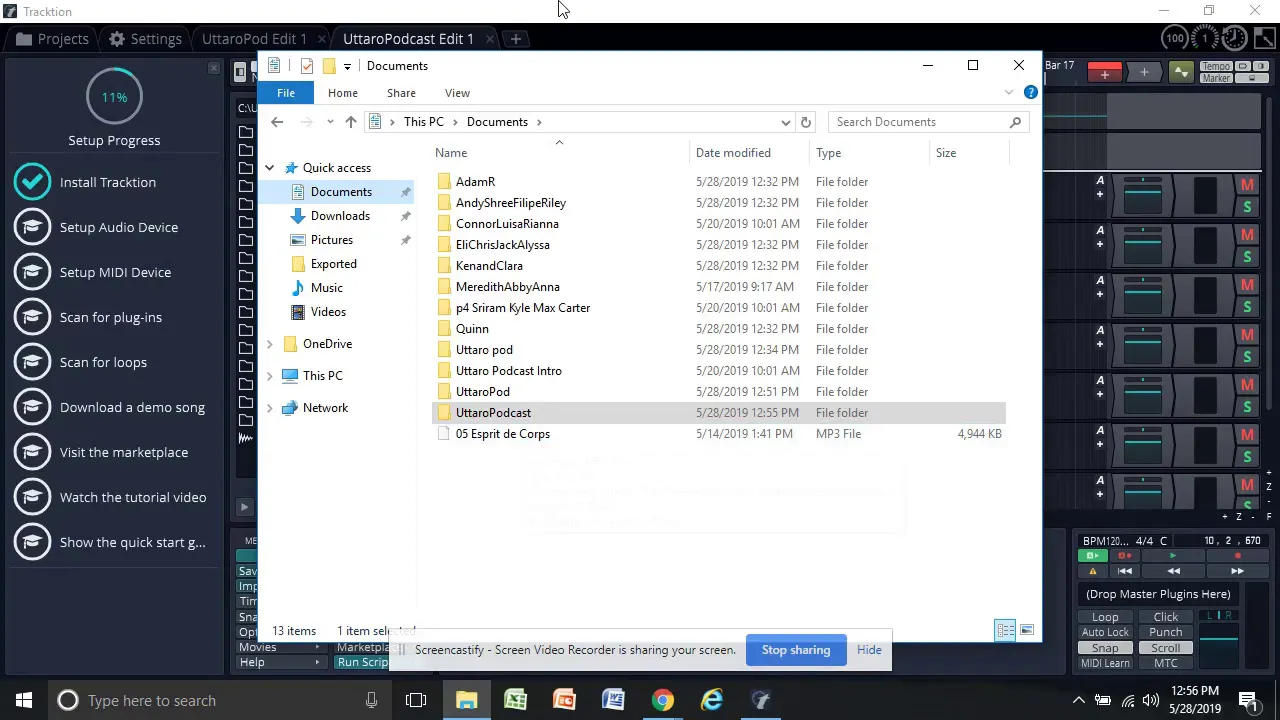The width and height of the screenshot is (1280, 720).
Task: Expand the Network tree node
Action: pyautogui.click(x=270, y=408)
